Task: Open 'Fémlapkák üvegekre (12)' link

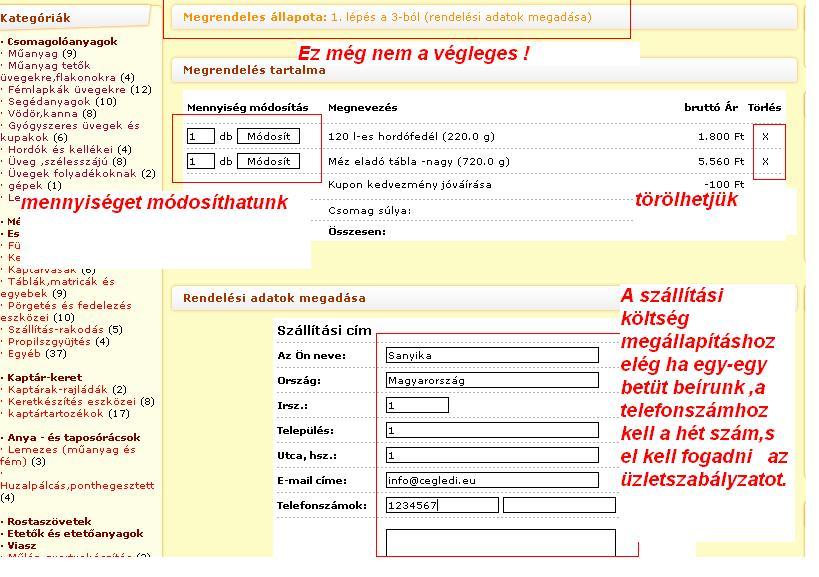Action: click(80, 89)
